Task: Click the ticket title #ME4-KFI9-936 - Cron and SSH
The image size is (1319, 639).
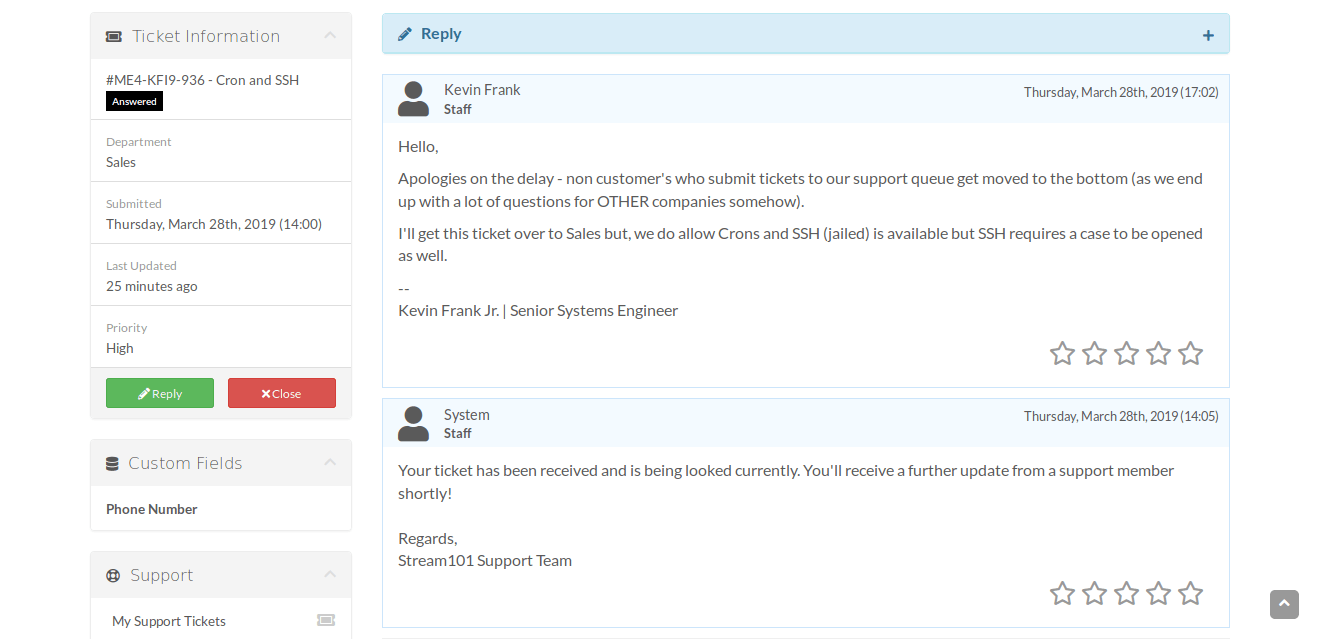Action: (203, 80)
